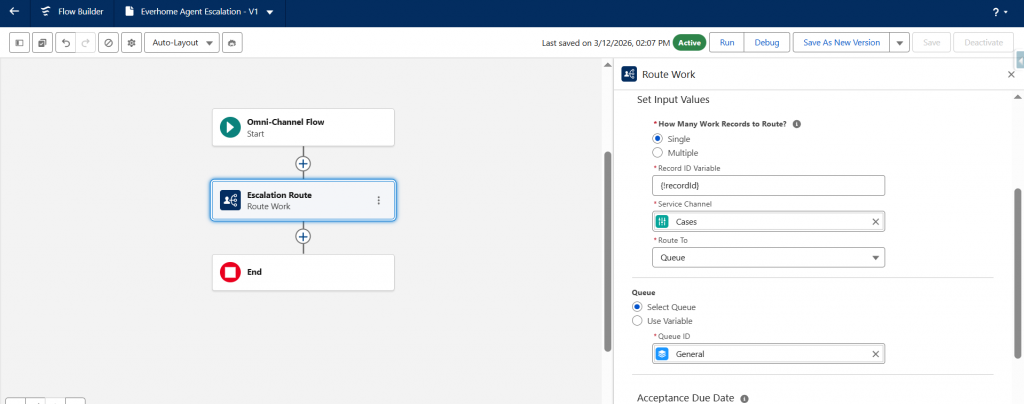Viewport: 1024px width, 404px height.
Task: Click the Record ID Variable input field
Action: pos(767,185)
